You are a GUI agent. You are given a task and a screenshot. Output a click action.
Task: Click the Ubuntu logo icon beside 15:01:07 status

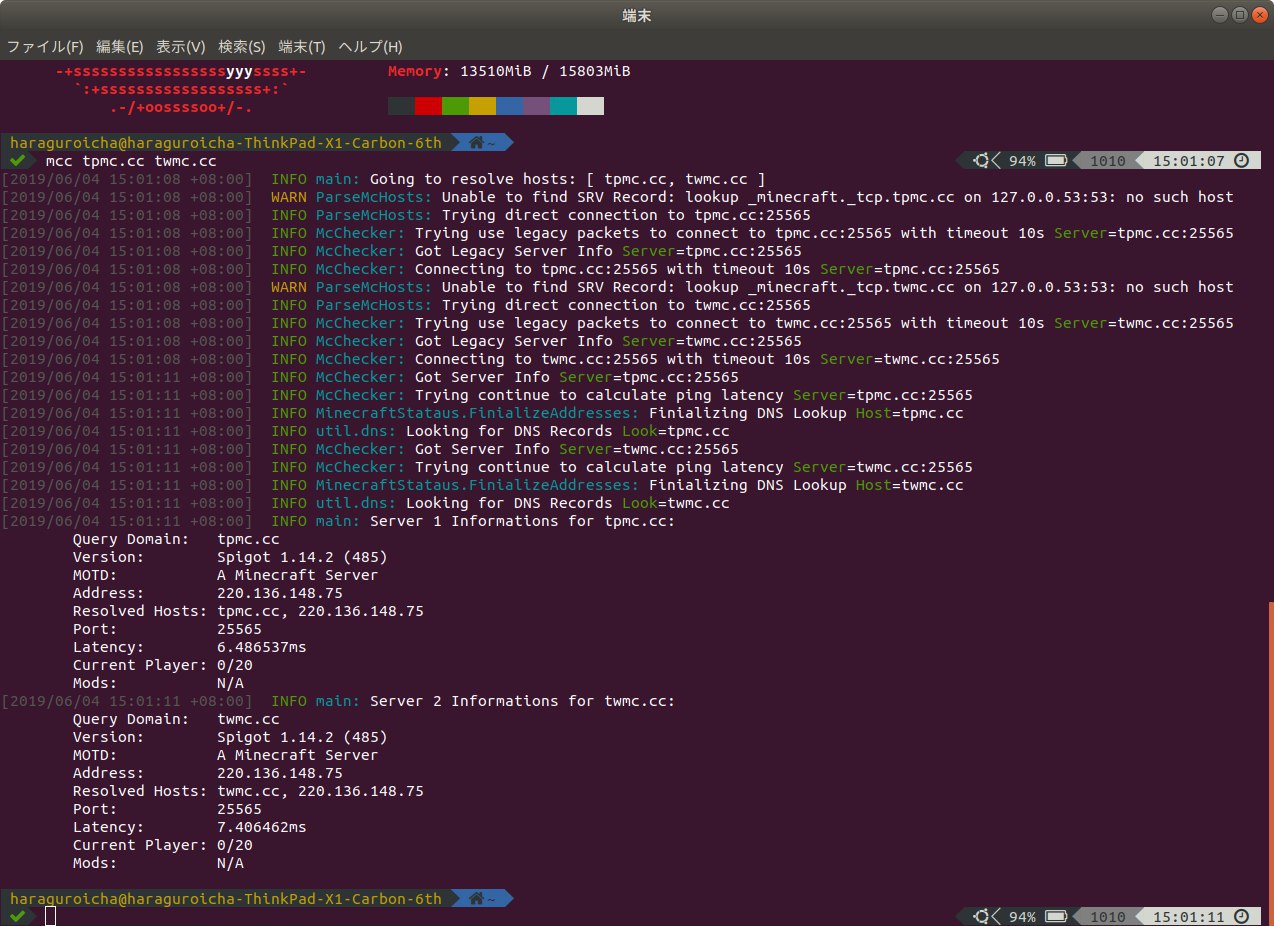pyautogui.click(x=983, y=160)
